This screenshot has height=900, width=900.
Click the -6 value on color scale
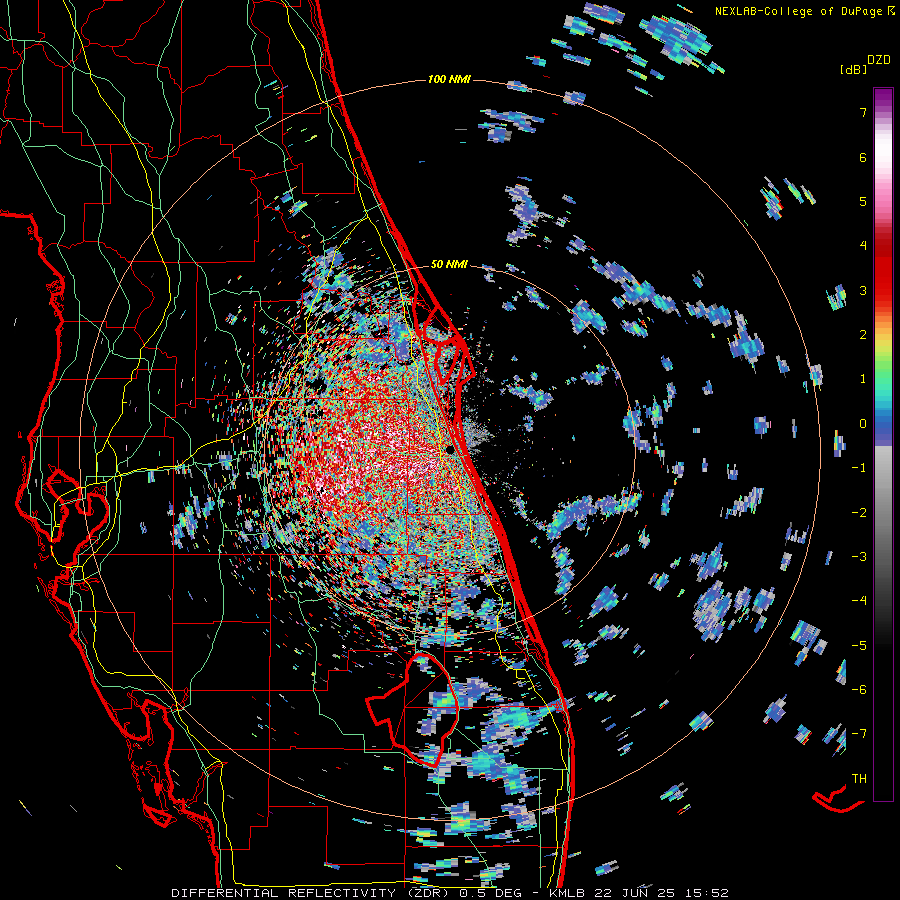(859, 690)
